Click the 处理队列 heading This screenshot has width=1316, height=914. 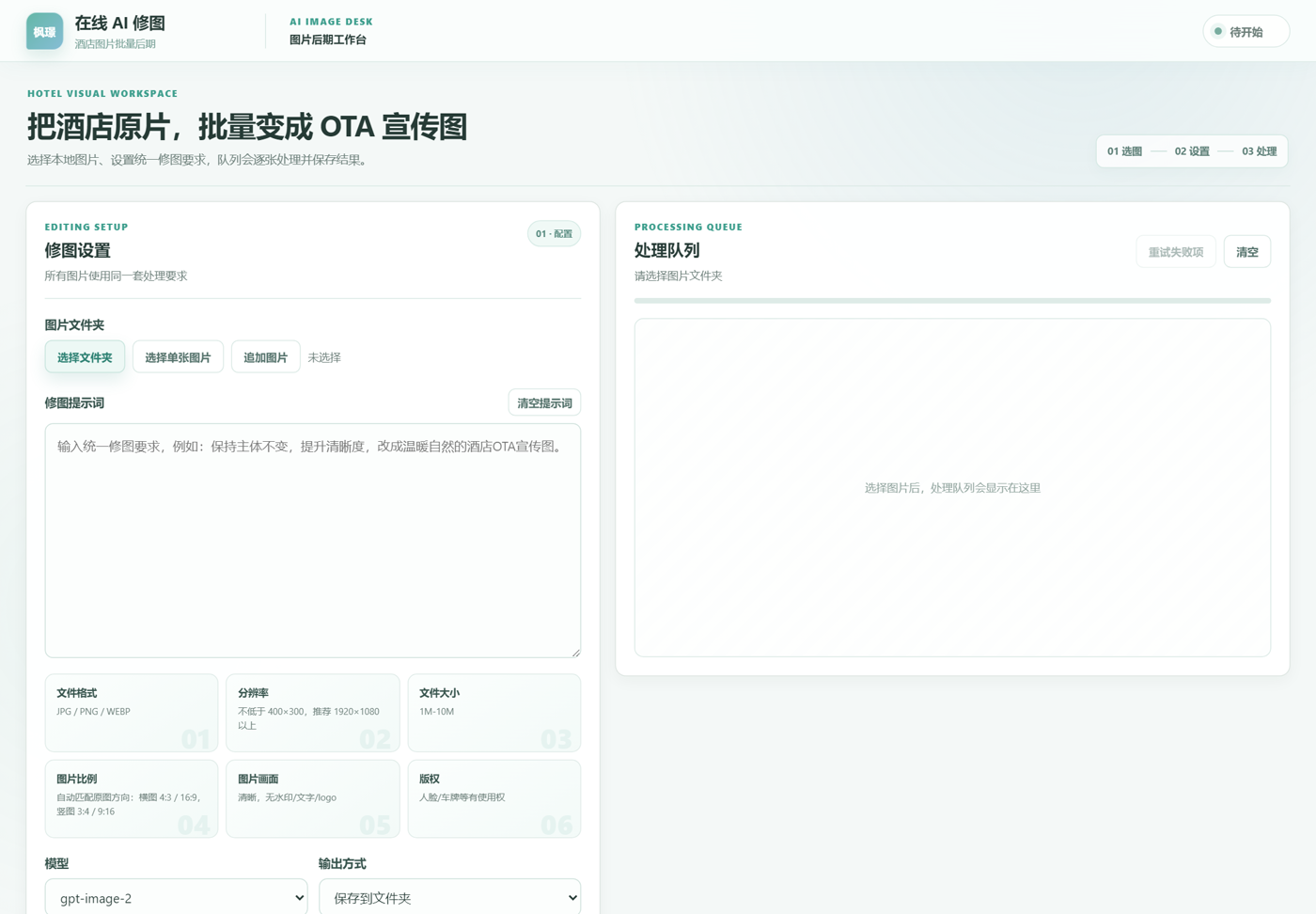coord(667,250)
